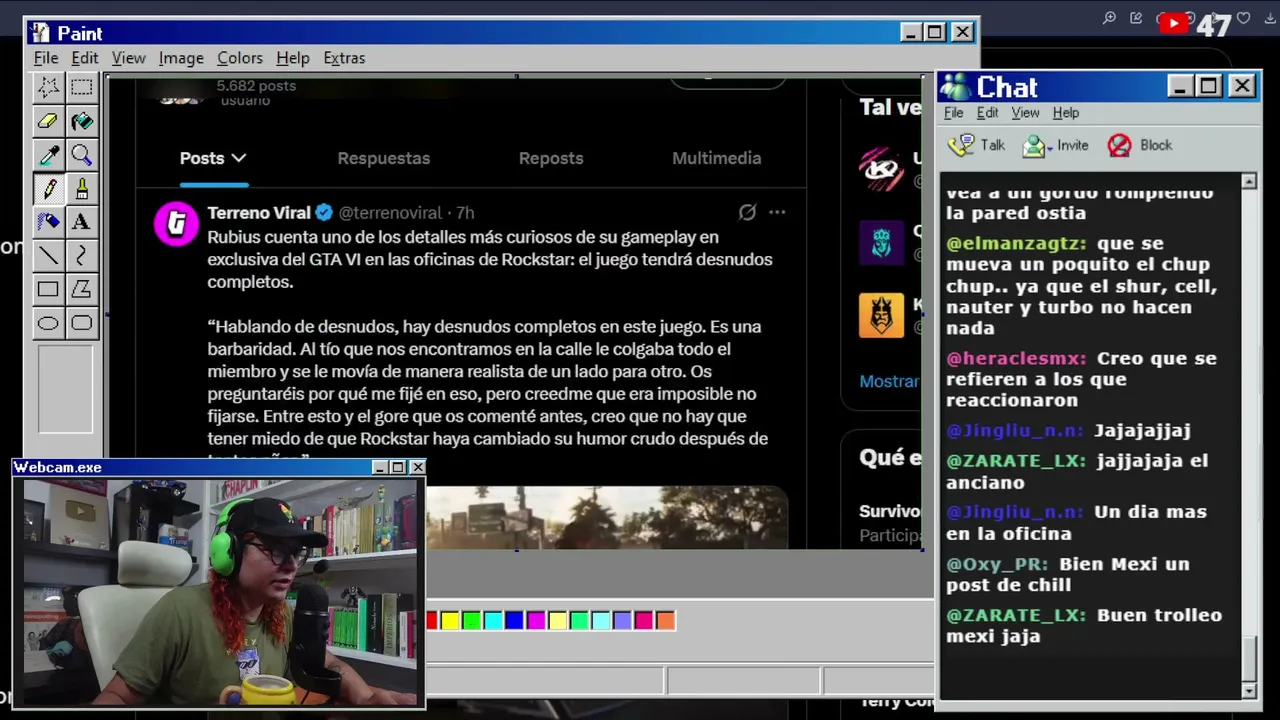Click the Chat scrollbar down arrow

(1249, 691)
